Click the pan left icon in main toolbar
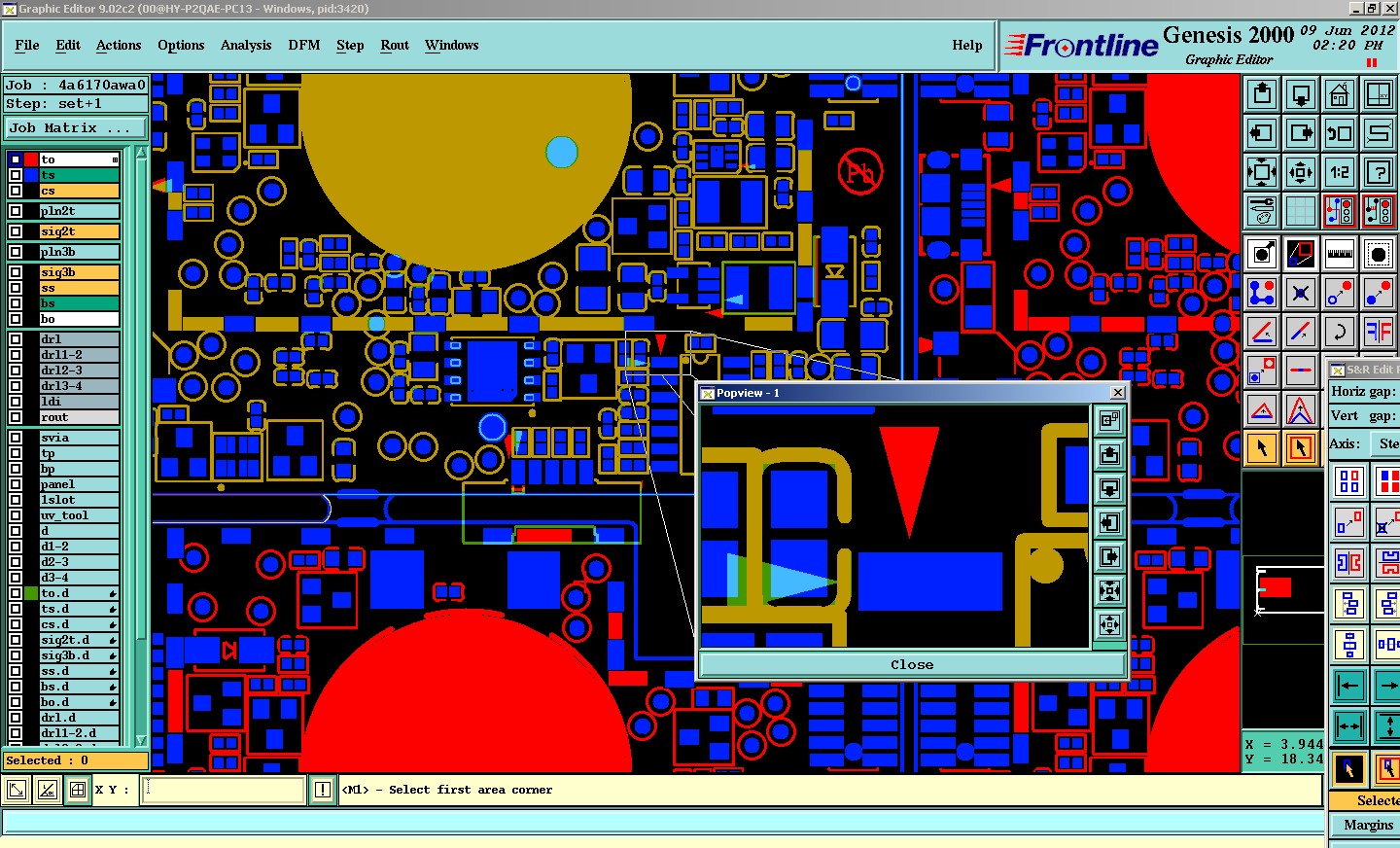 pos(1262,133)
